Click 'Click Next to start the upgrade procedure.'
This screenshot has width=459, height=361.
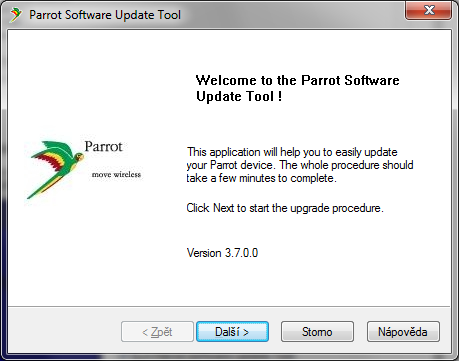point(285,208)
